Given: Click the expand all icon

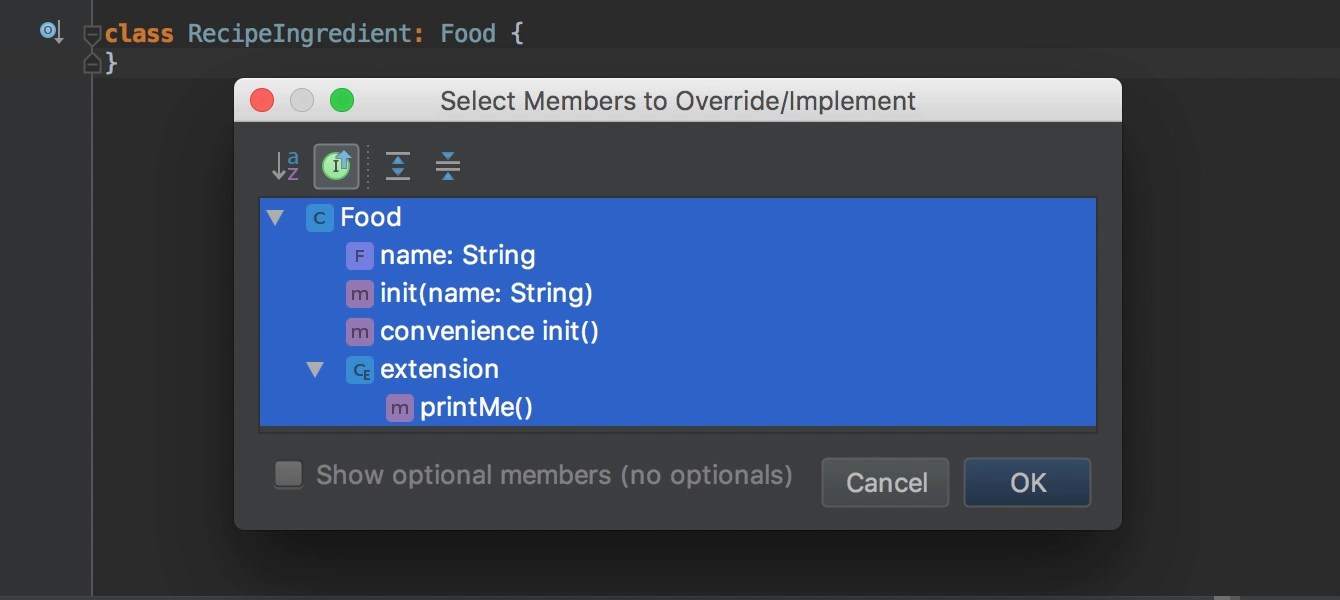Looking at the screenshot, I should pos(397,166).
